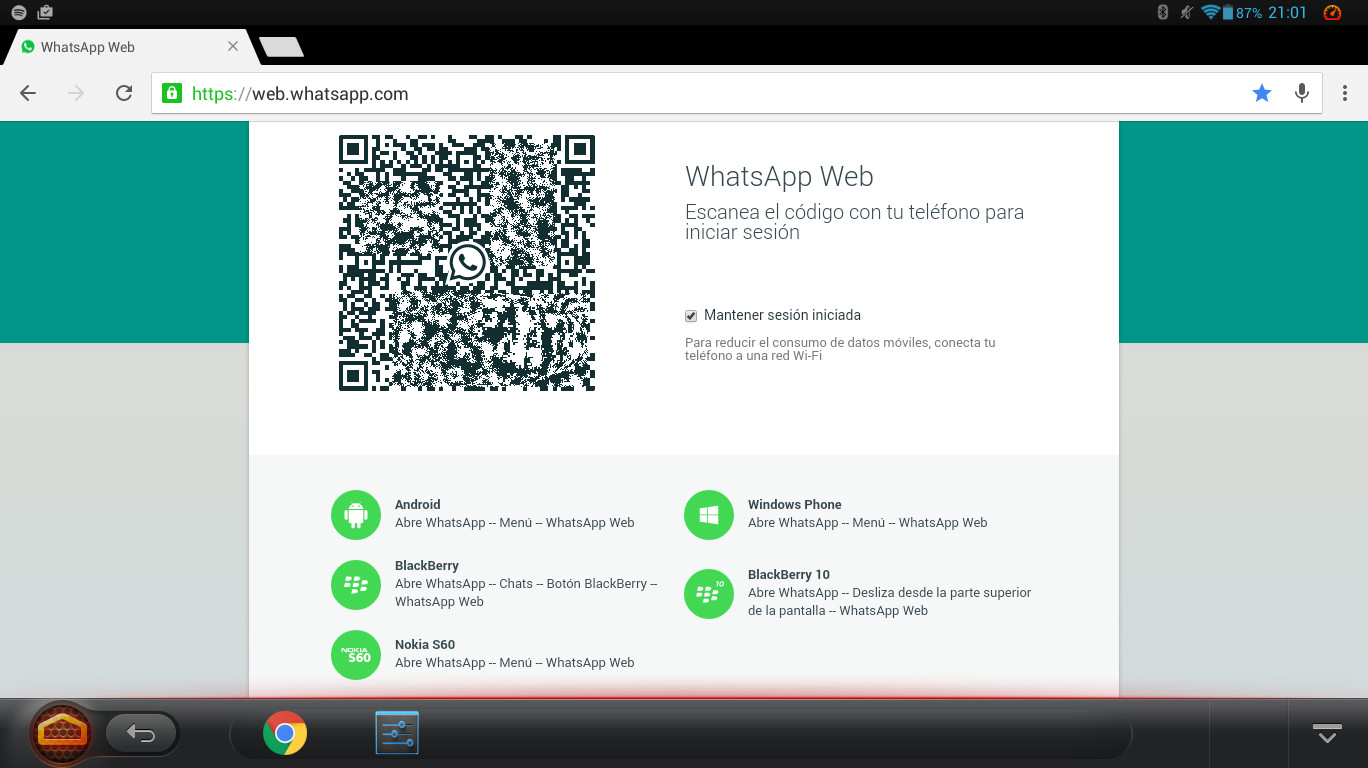Click the web.whatsapp.com address bar

click(700, 94)
